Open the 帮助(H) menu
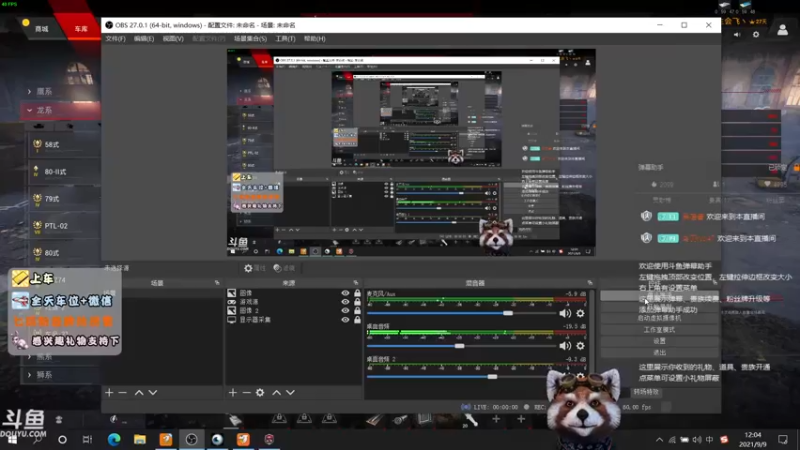The height and width of the screenshot is (450, 800). [314, 39]
